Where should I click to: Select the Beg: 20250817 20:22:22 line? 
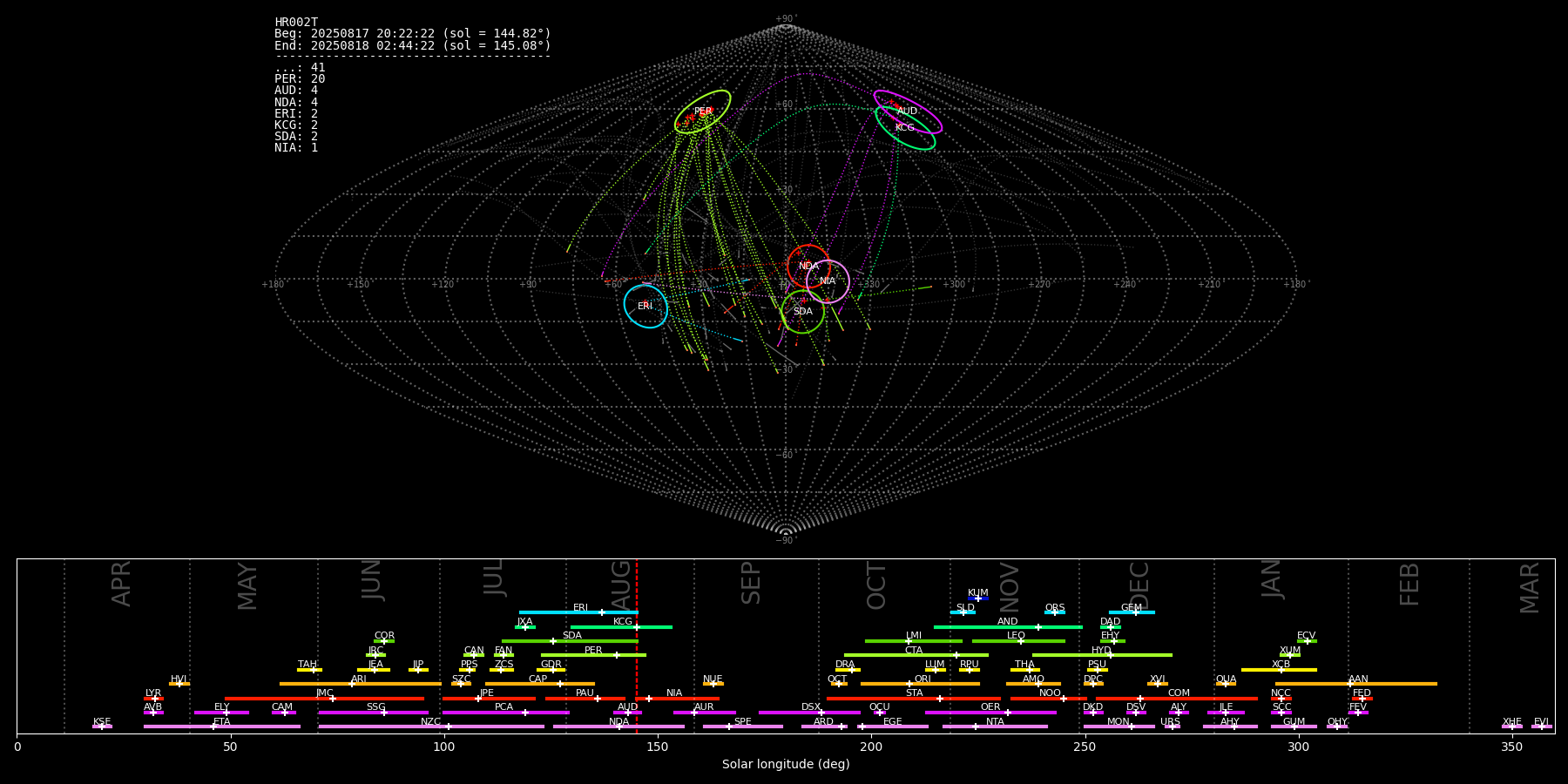[x=413, y=34]
